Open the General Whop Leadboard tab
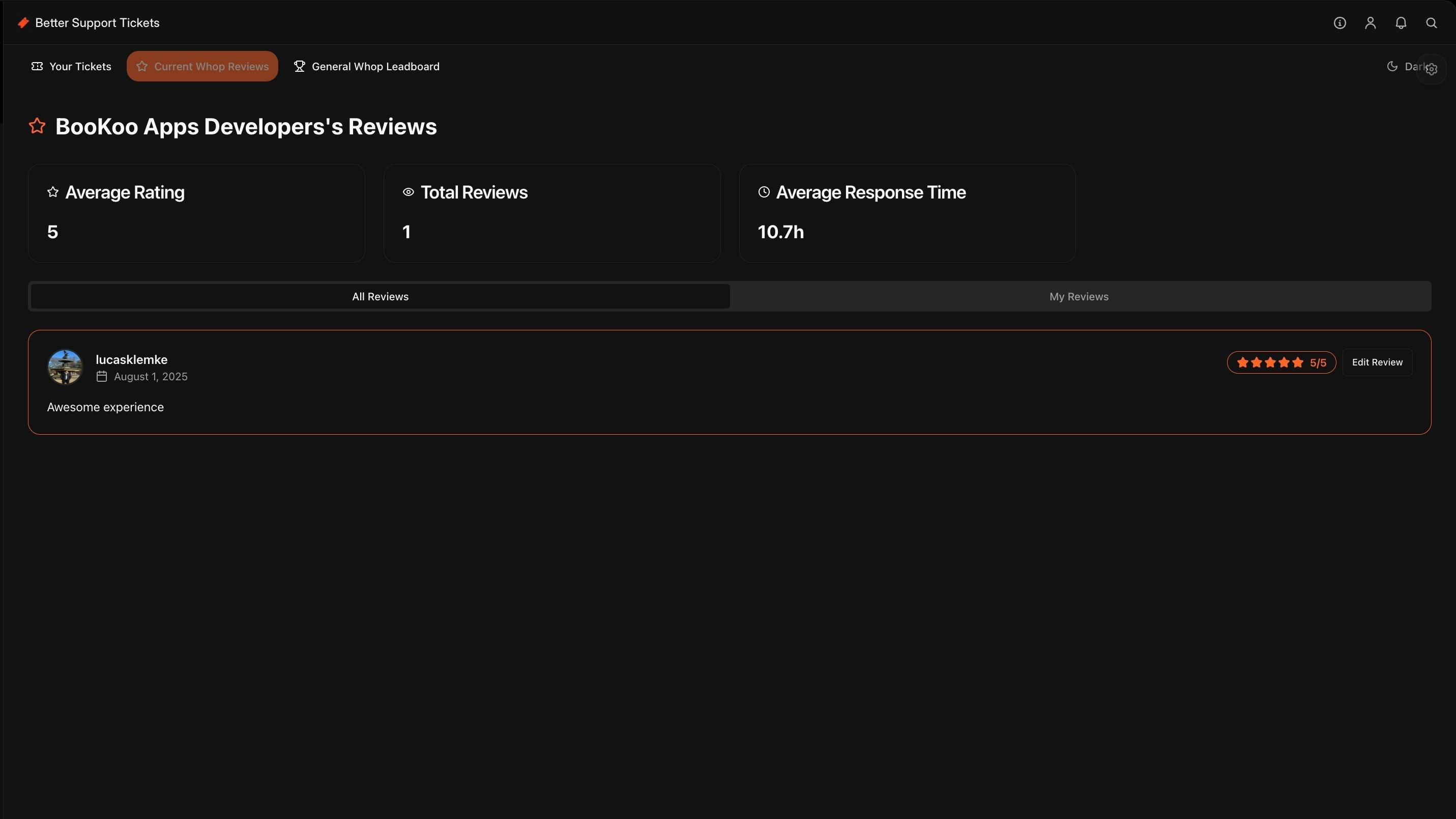This screenshot has height=819, width=1456. [x=367, y=66]
